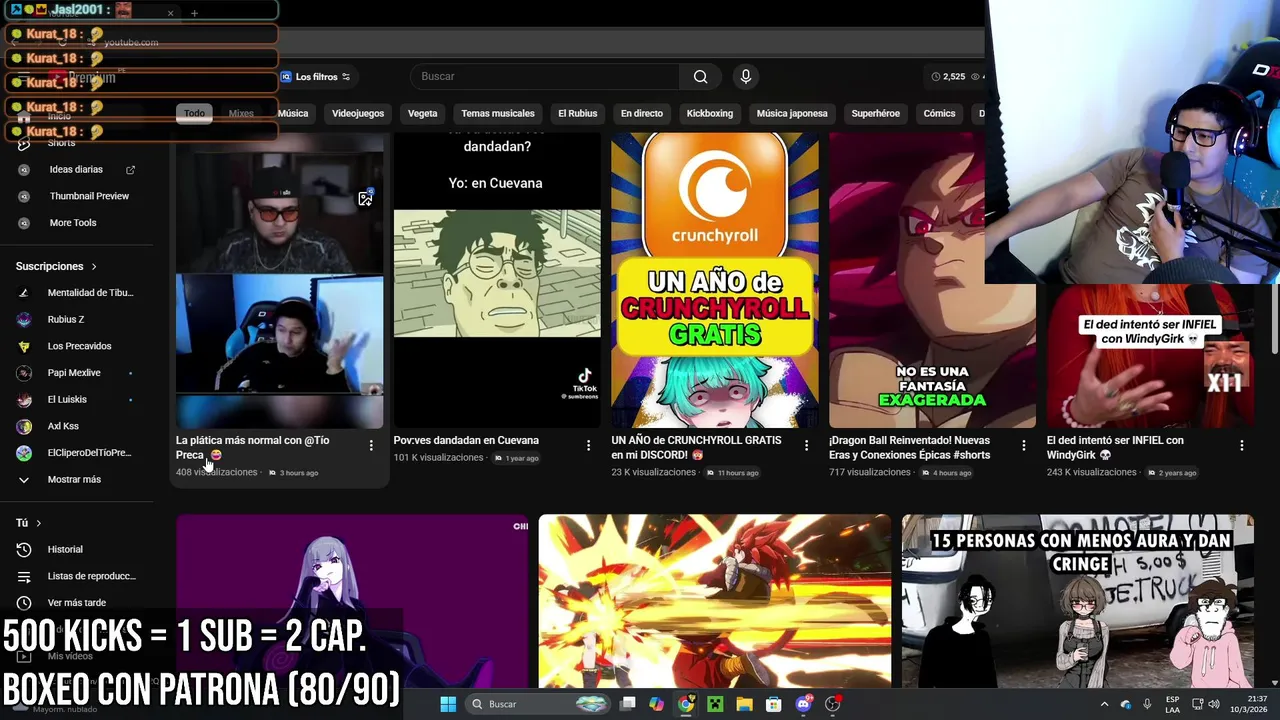
Task: Open ¡Dragon Ball Reinventado! video title
Action: click(910, 447)
